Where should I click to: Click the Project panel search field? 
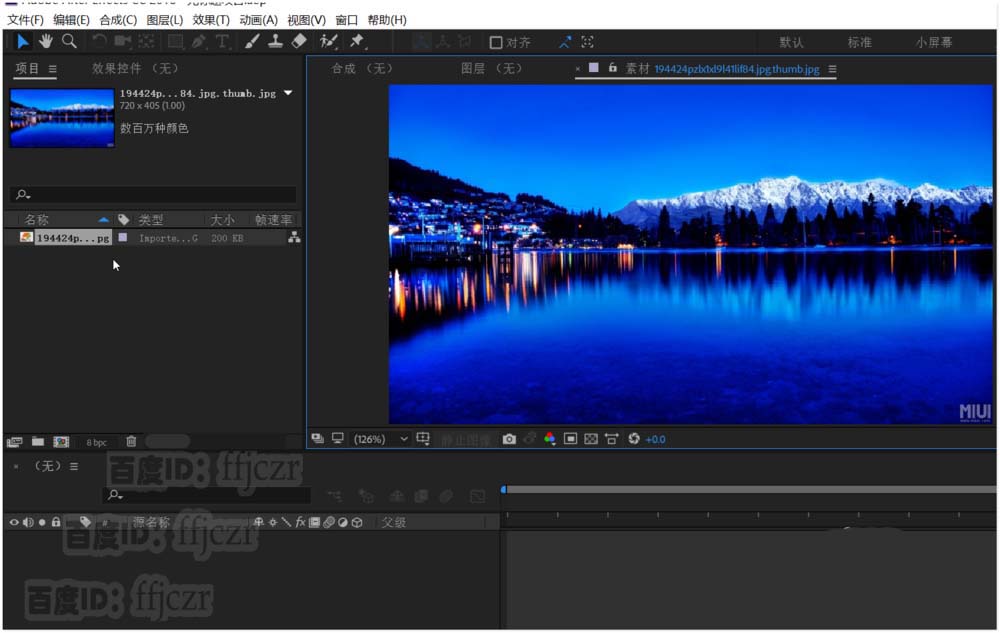[153, 194]
